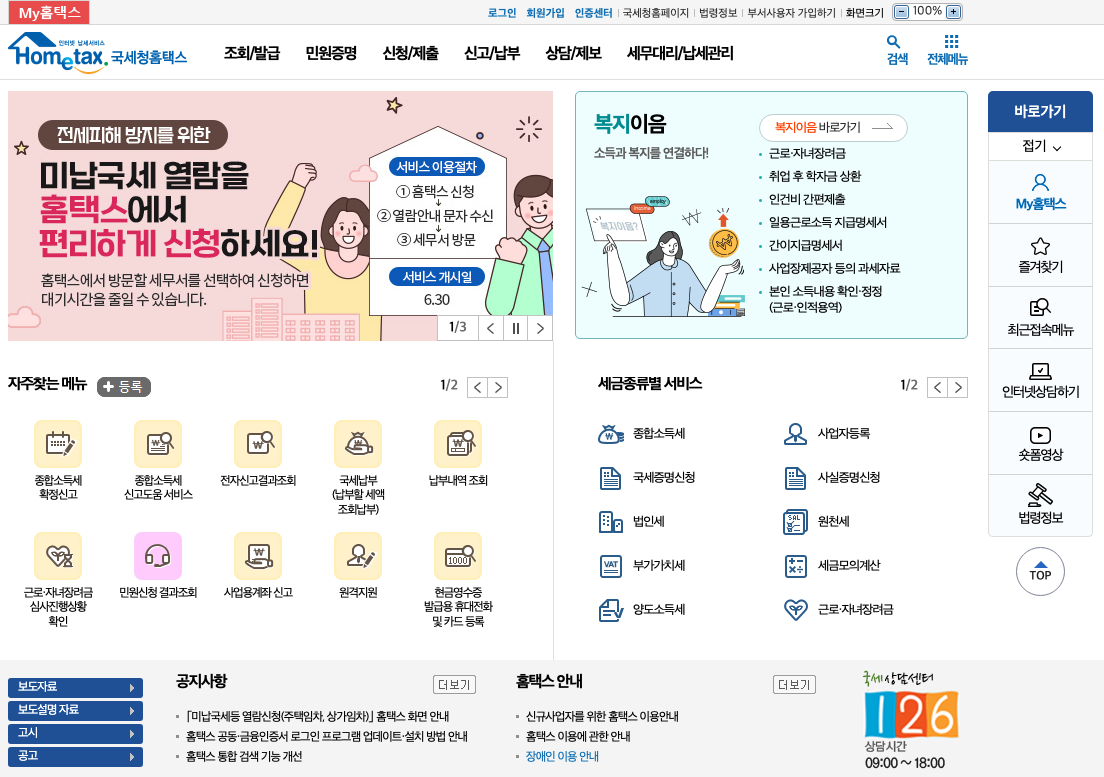Go to next 자주찾는 메뉴 page

[x=498, y=387]
